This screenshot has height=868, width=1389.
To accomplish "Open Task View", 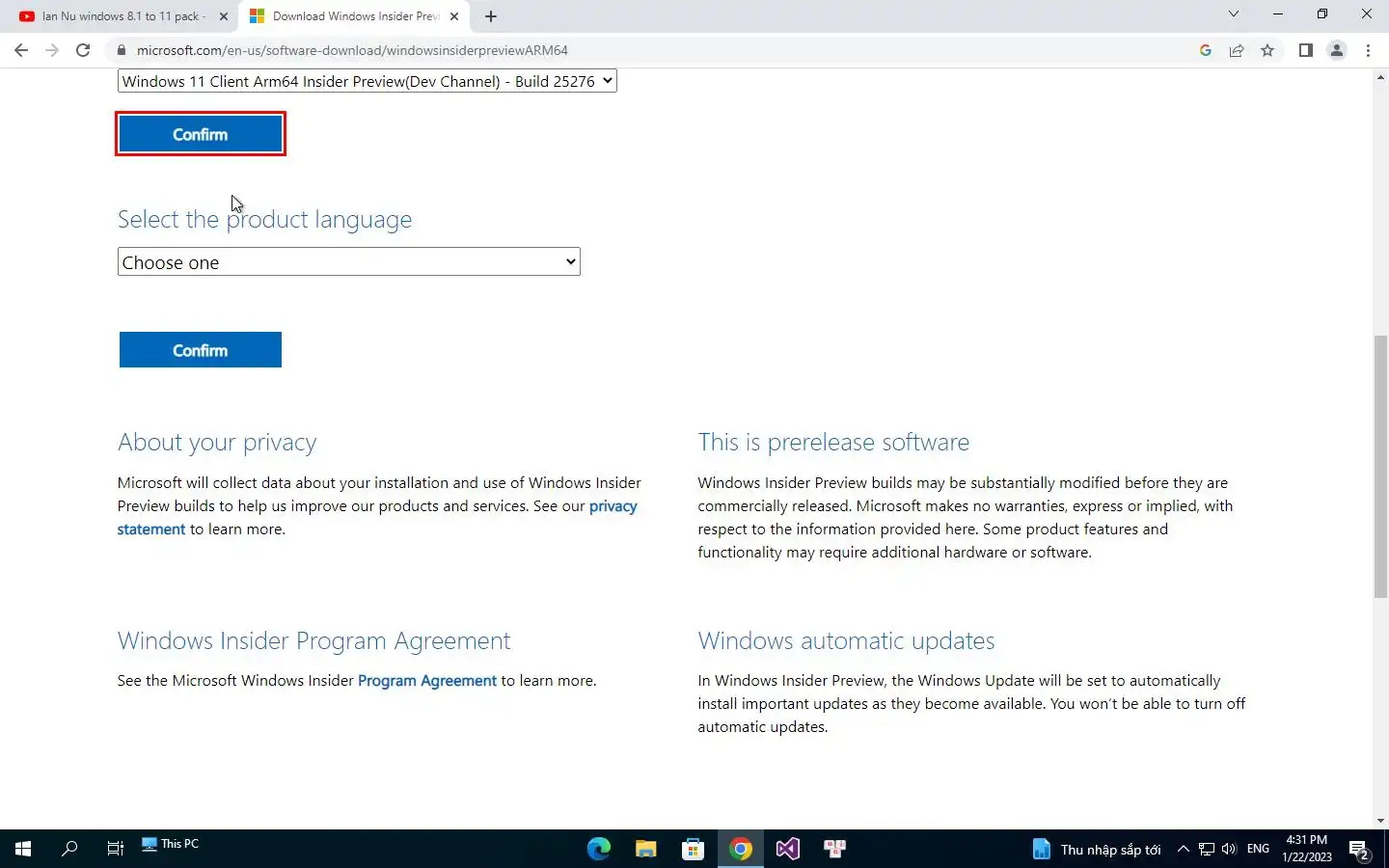I will point(115,849).
